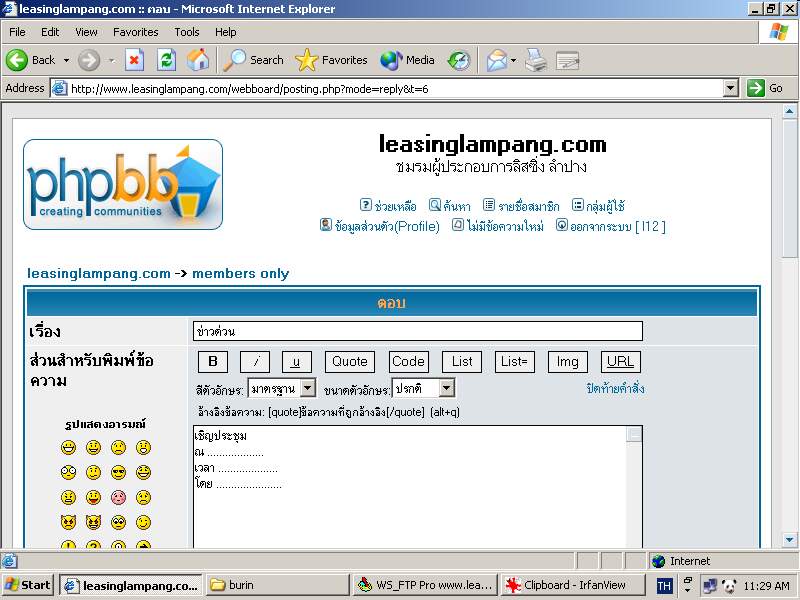Follow the members only forum link

(x=240, y=273)
